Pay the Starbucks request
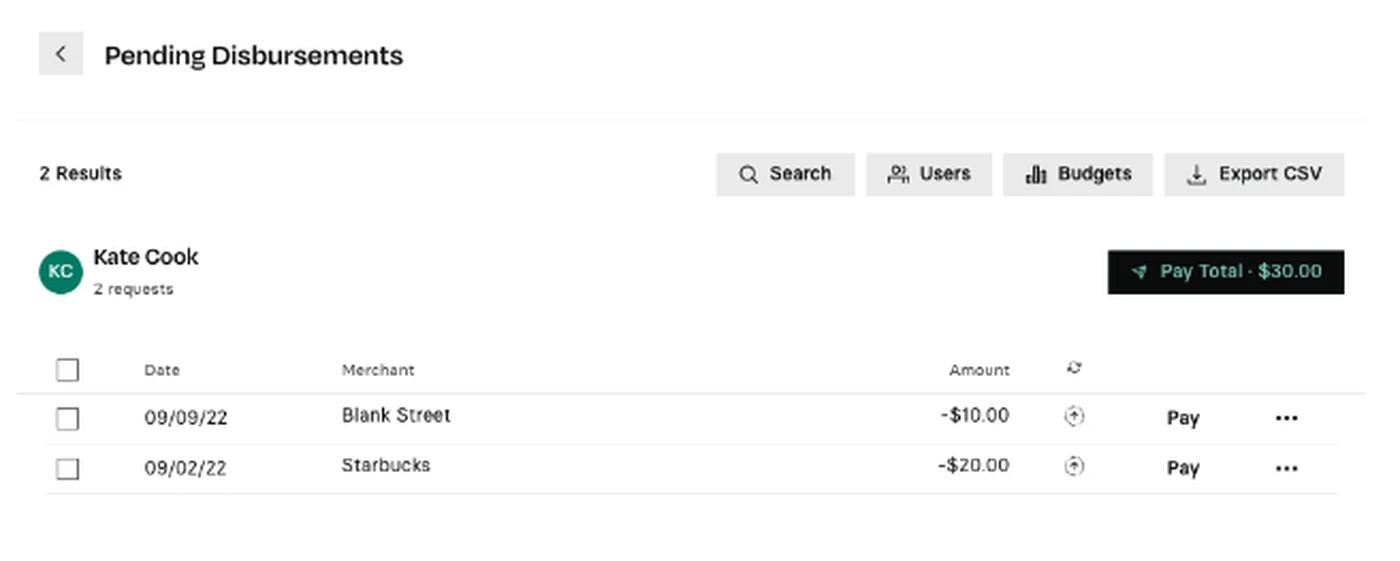 pos(1183,468)
